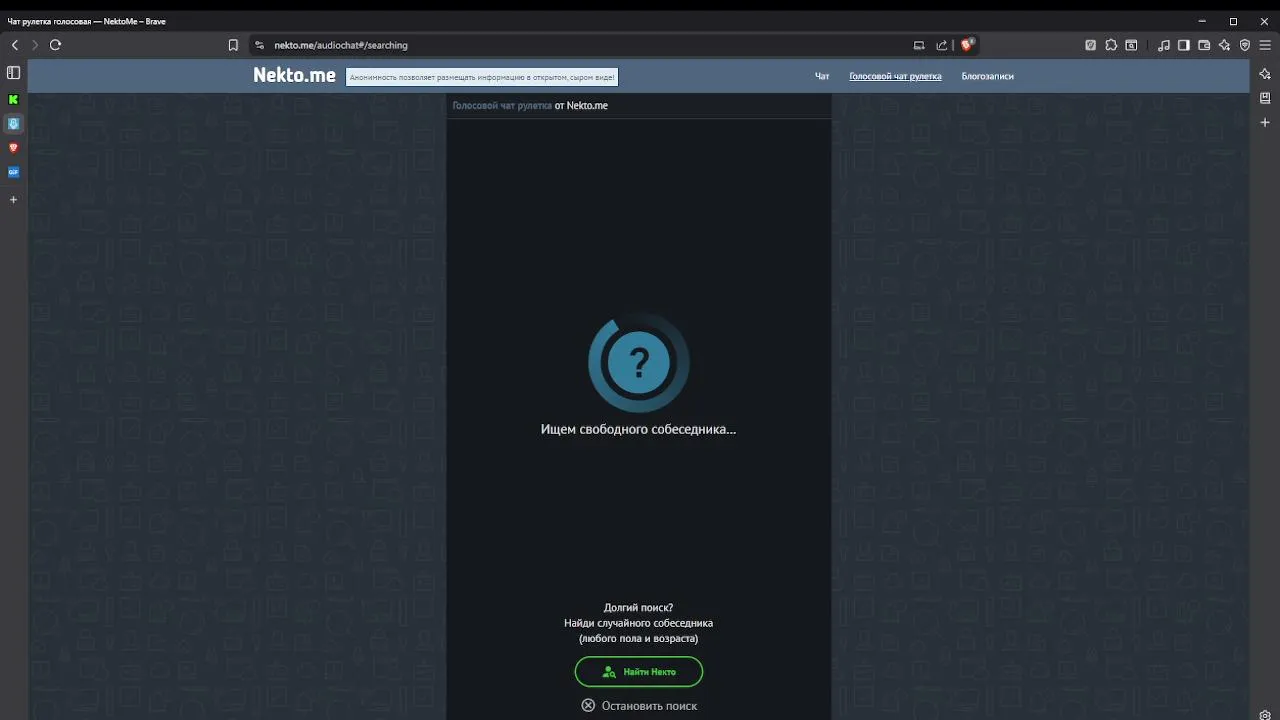
Task: Open Leo AI in right sidebar
Action: point(1265,74)
